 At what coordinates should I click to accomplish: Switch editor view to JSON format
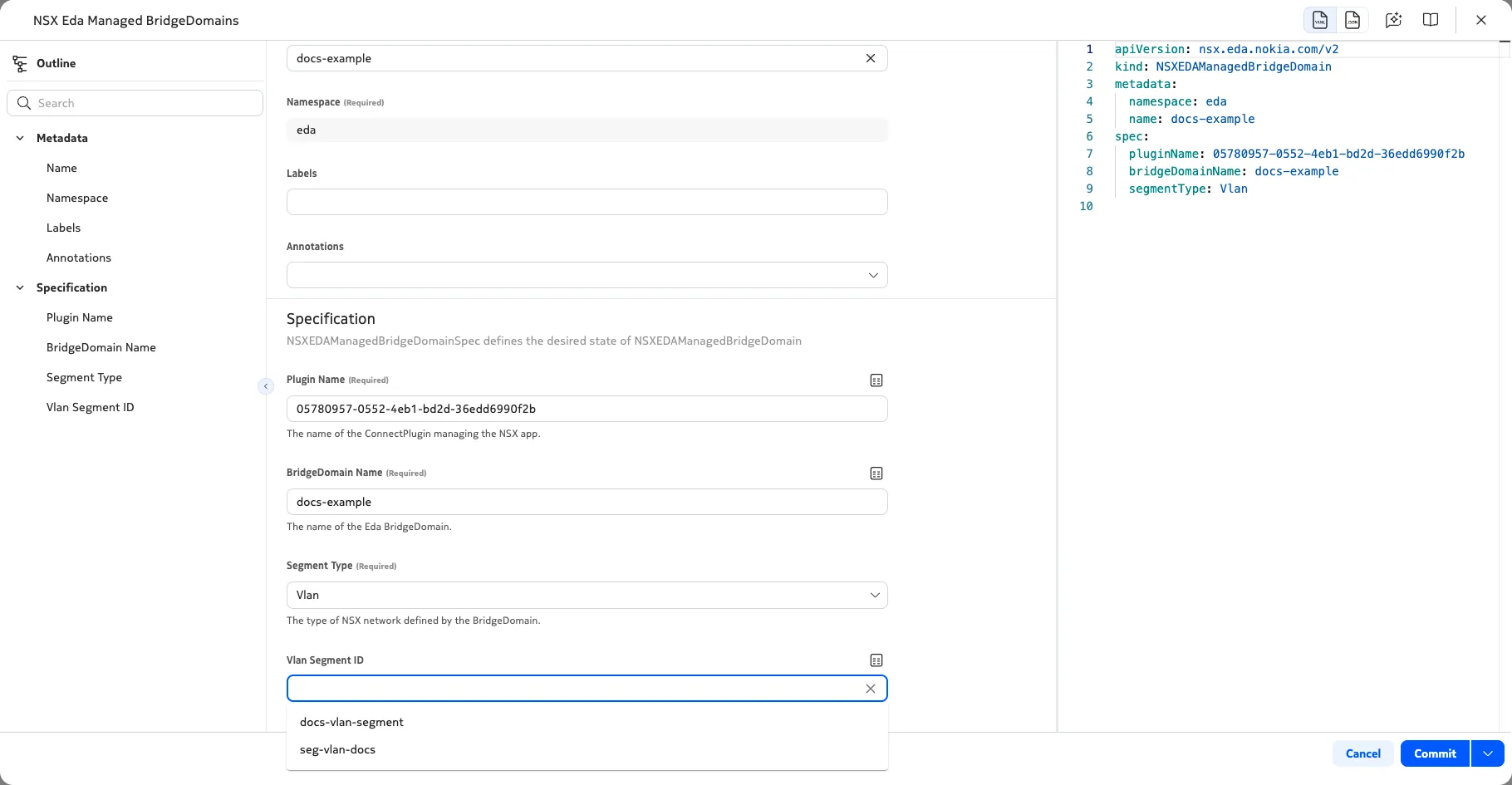[1352, 20]
